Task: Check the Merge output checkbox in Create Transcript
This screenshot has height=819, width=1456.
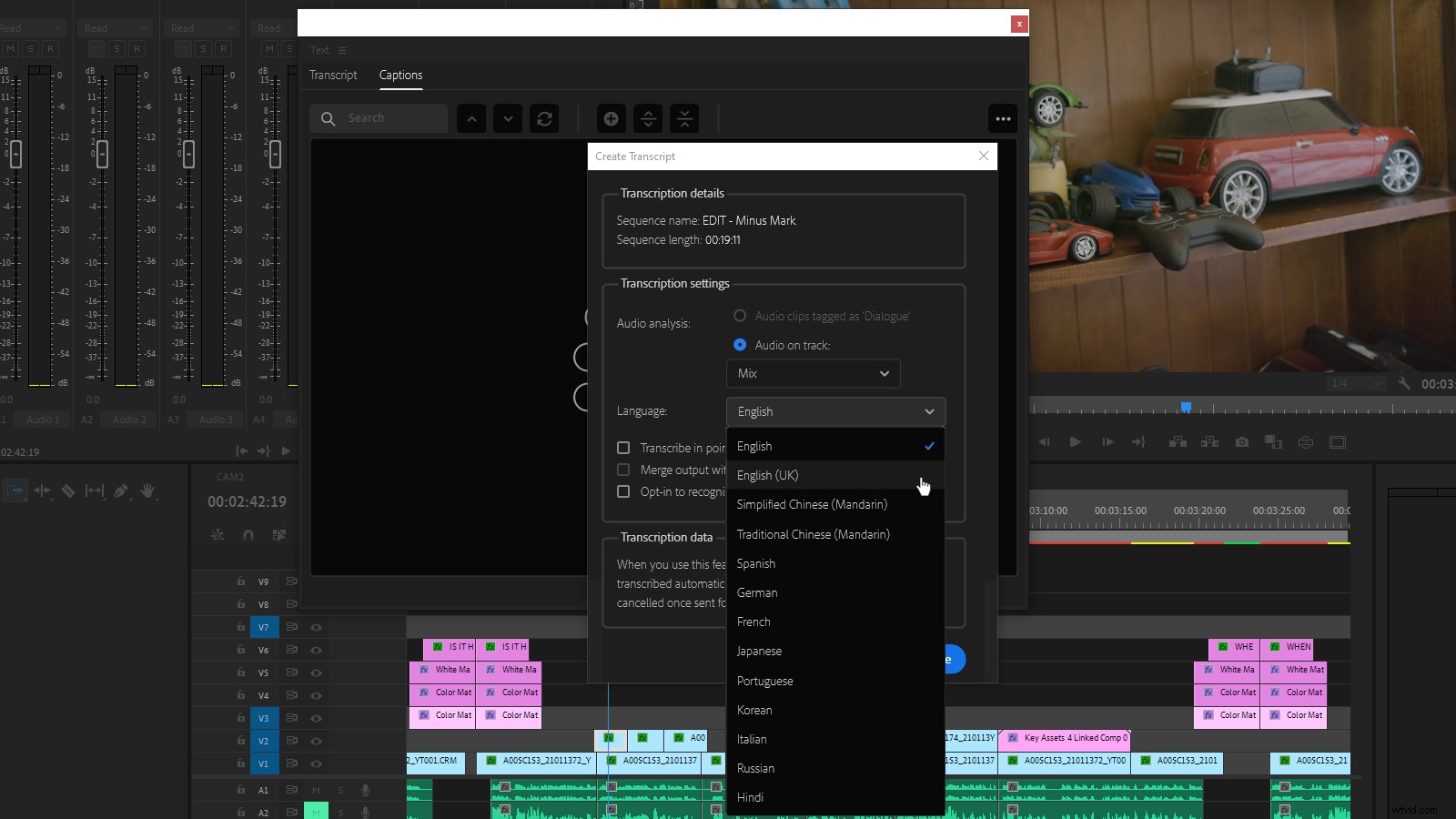Action: [x=624, y=470]
